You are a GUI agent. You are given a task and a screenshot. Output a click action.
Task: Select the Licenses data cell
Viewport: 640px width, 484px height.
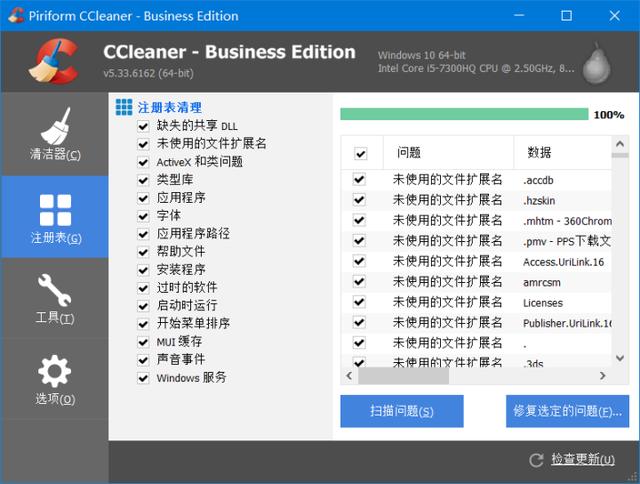click(x=543, y=303)
